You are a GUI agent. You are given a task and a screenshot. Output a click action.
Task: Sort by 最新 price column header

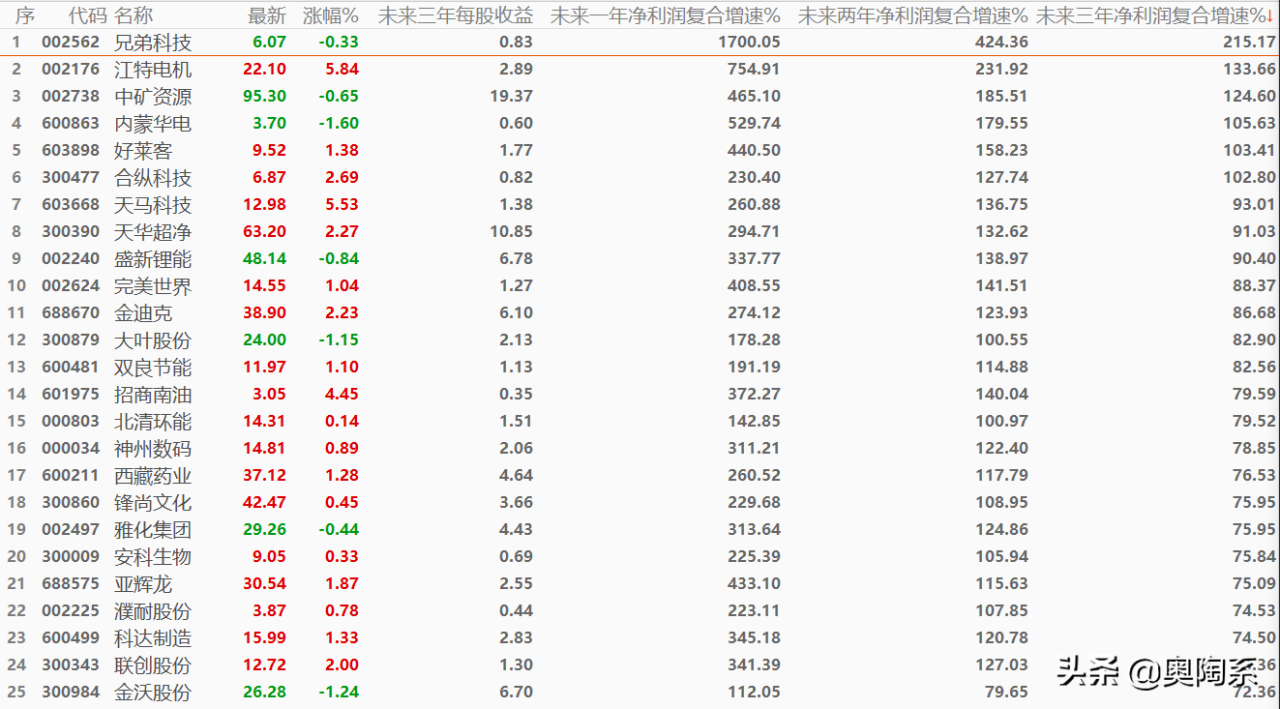(266, 16)
